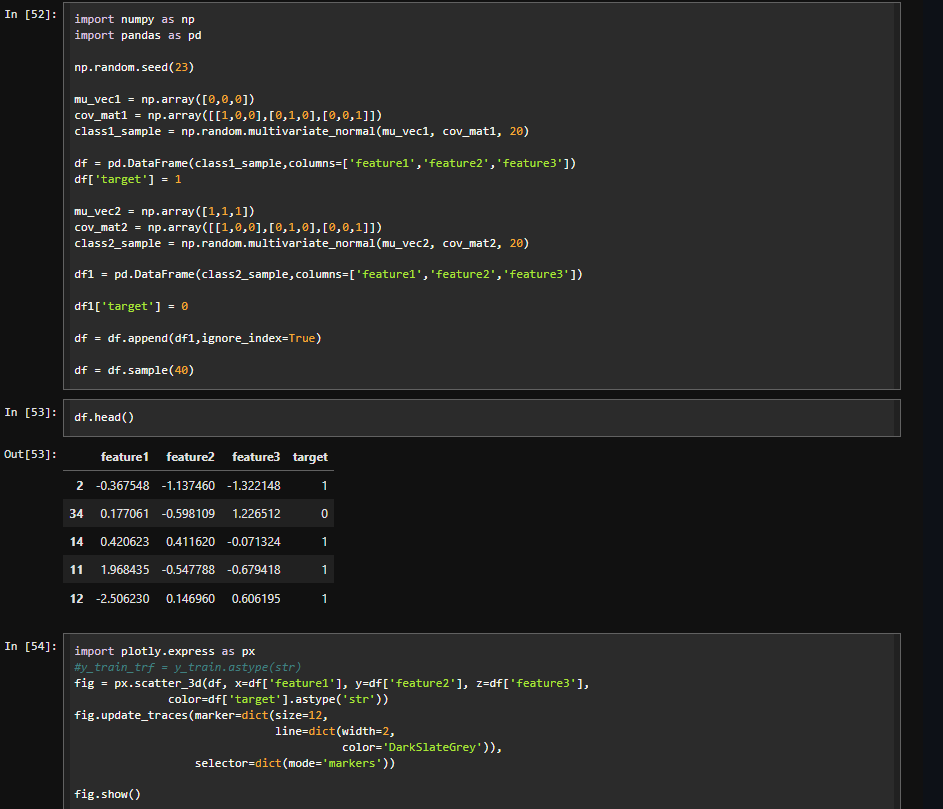The height and width of the screenshot is (809, 943).
Task: Click the 'DarkSlateGrey' string in the code
Action: (432, 747)
